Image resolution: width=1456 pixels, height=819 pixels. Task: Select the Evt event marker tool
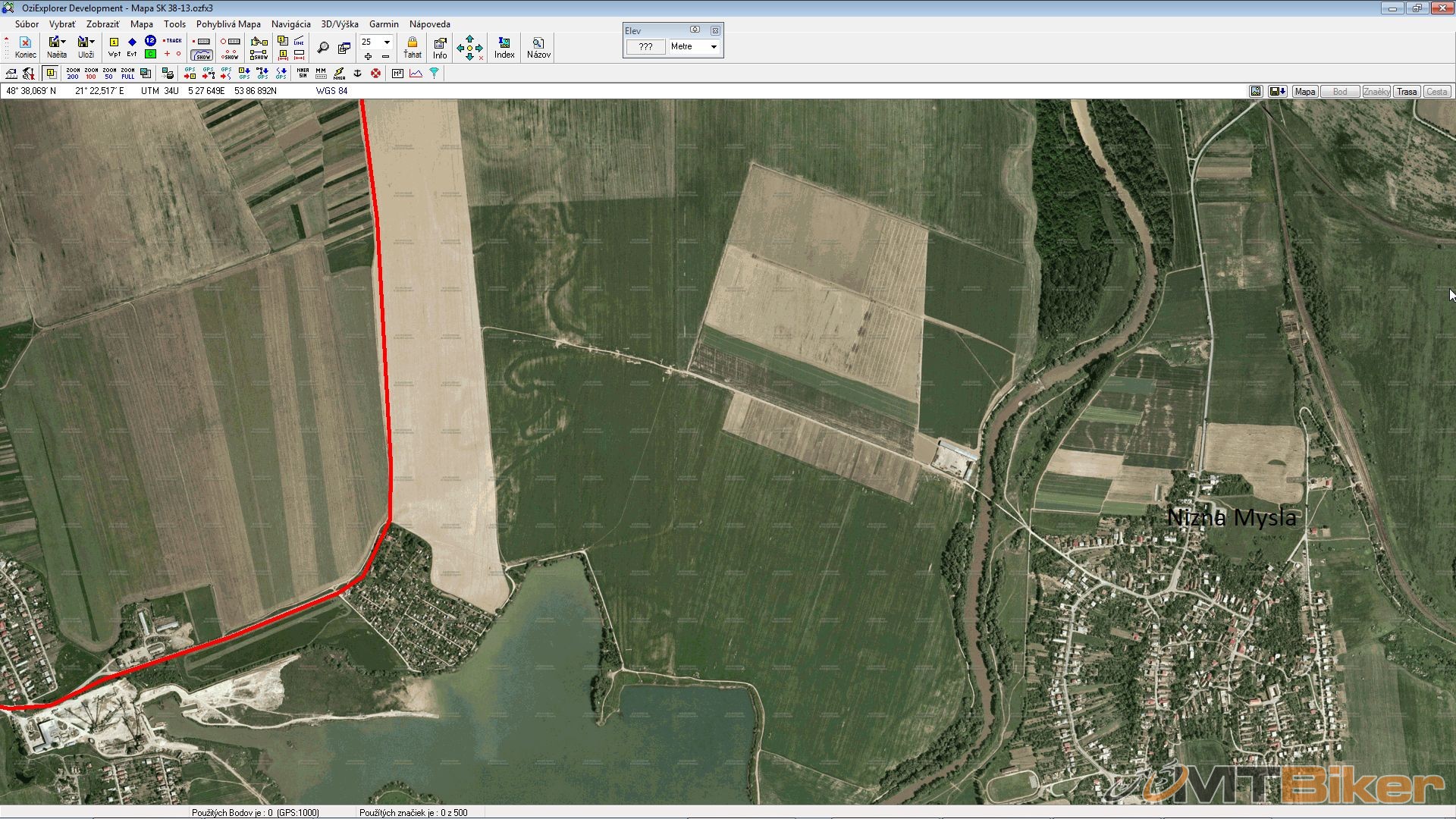[x=132, y=47]
